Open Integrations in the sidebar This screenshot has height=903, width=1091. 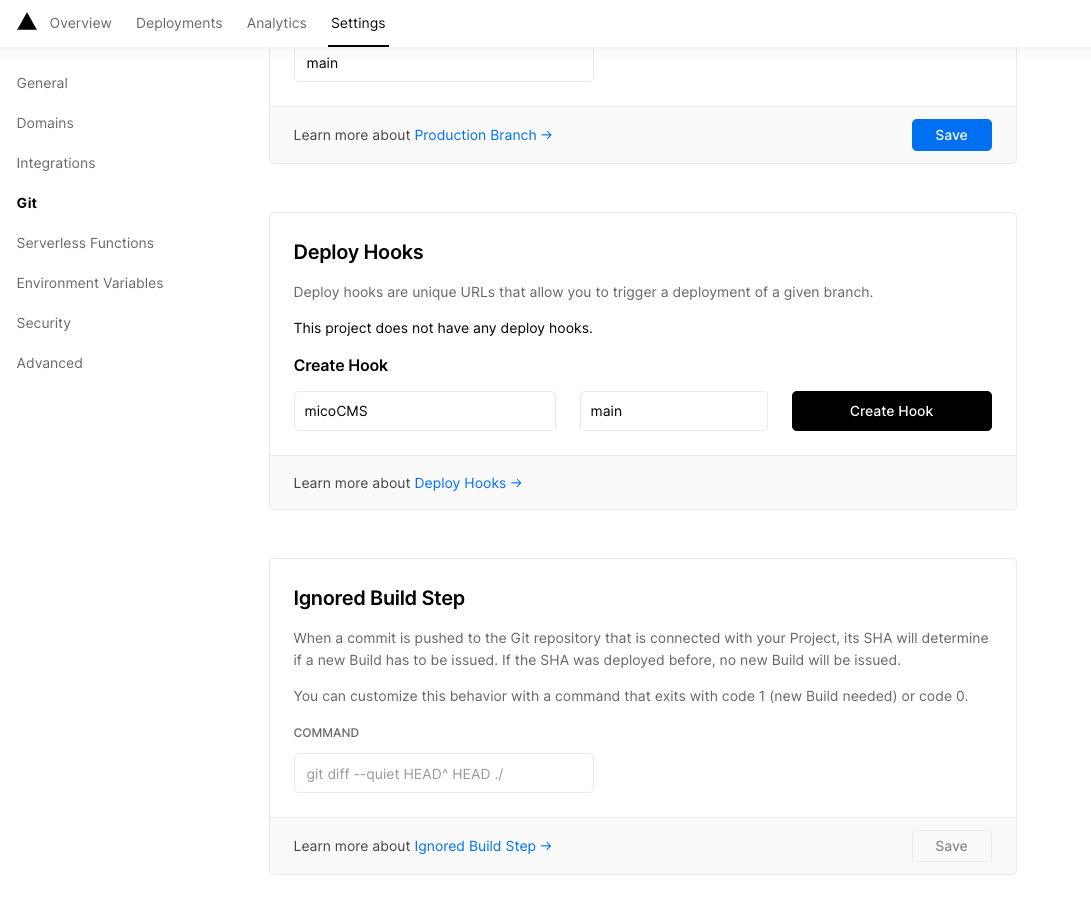(x=56, y=163)
